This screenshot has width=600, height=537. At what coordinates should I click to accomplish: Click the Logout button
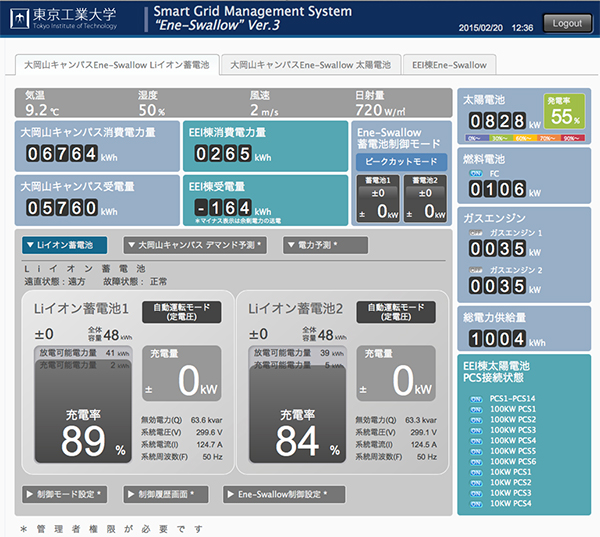[566, 23]
